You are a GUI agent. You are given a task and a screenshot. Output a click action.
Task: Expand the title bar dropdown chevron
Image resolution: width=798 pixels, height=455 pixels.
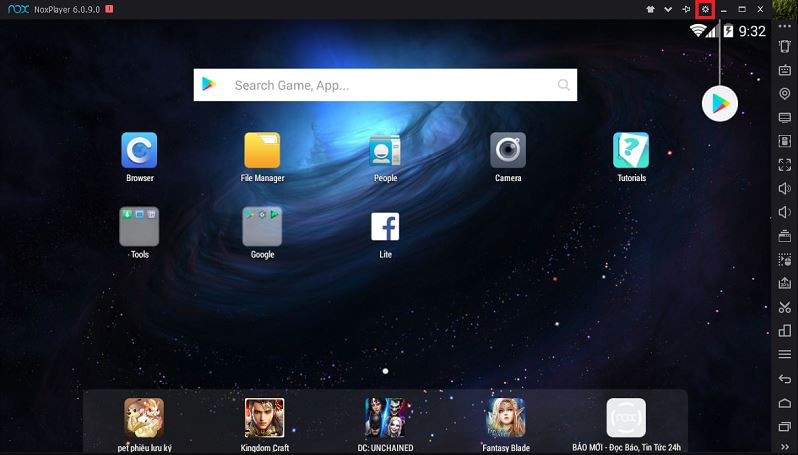click(x=668, y=9)
